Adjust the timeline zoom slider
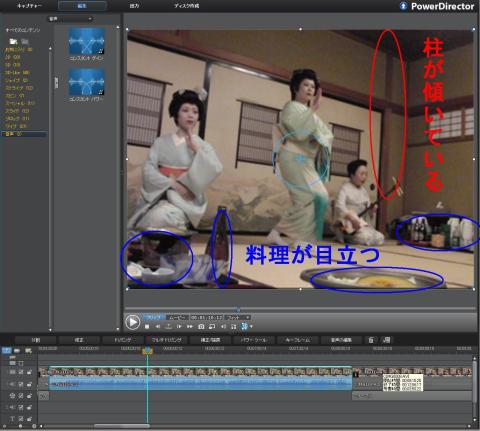 [x=20, y=426]
